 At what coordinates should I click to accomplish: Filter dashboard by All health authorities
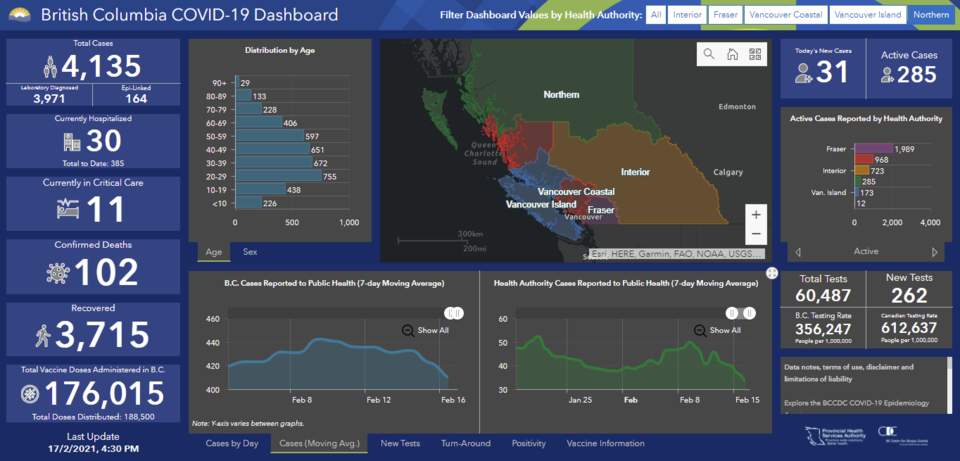tap(656, 15)
